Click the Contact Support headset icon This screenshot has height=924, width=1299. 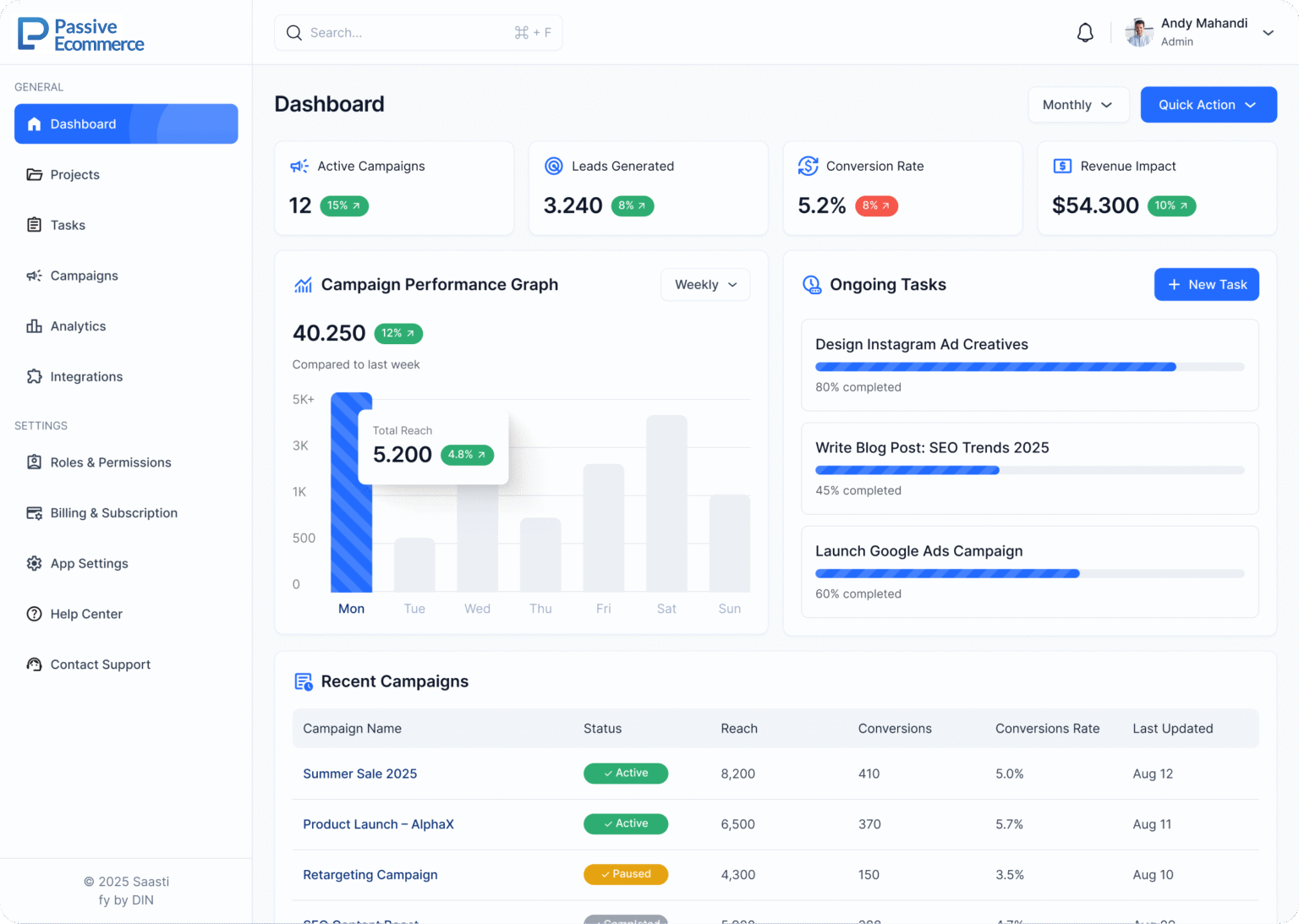coord(34,664)
